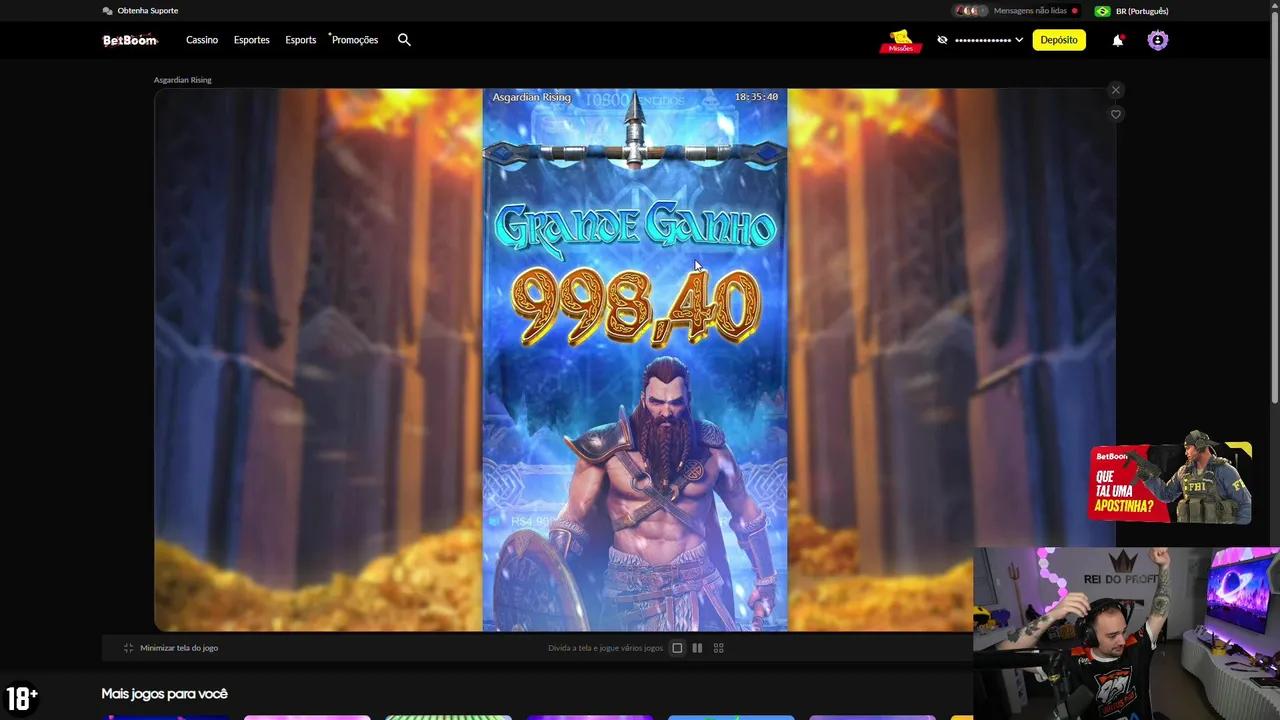Mute unread messages indicator

pos(1075,10)
